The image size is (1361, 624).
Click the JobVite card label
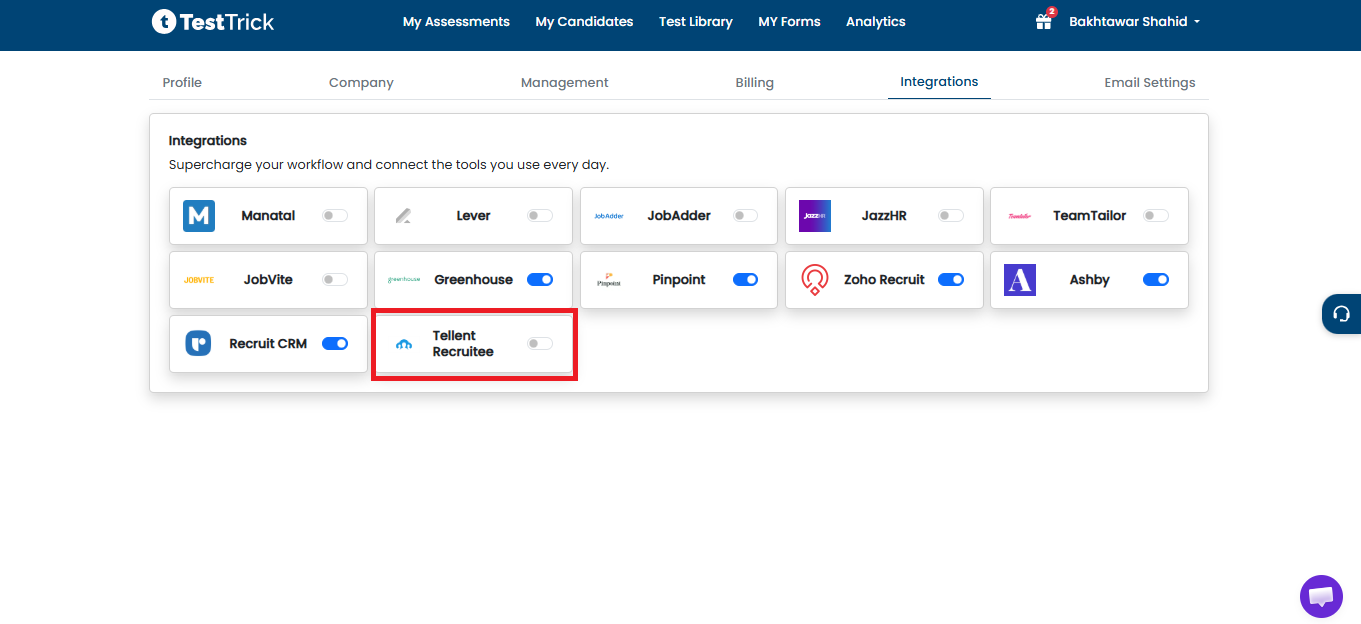pos(268,280)
